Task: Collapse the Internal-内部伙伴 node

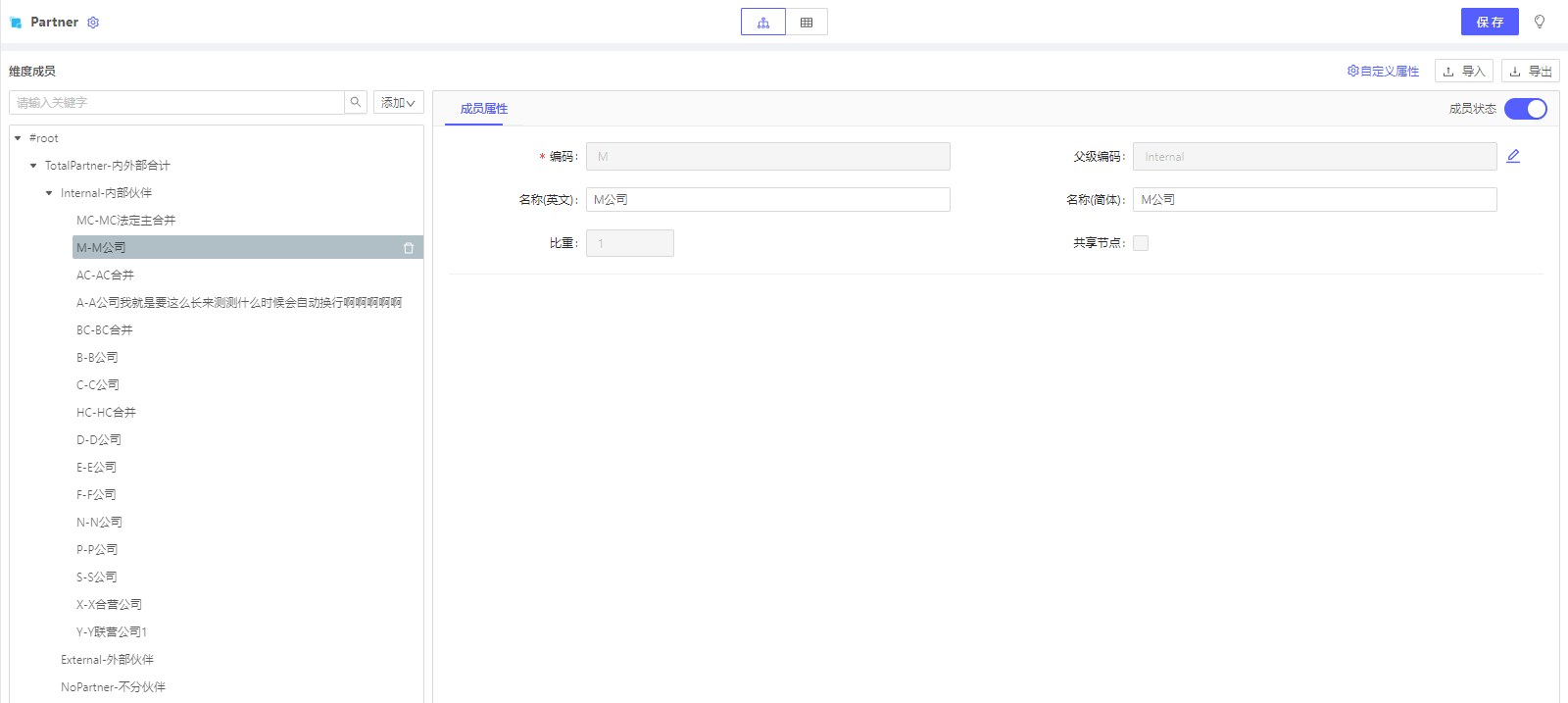Action: point(49,193)
